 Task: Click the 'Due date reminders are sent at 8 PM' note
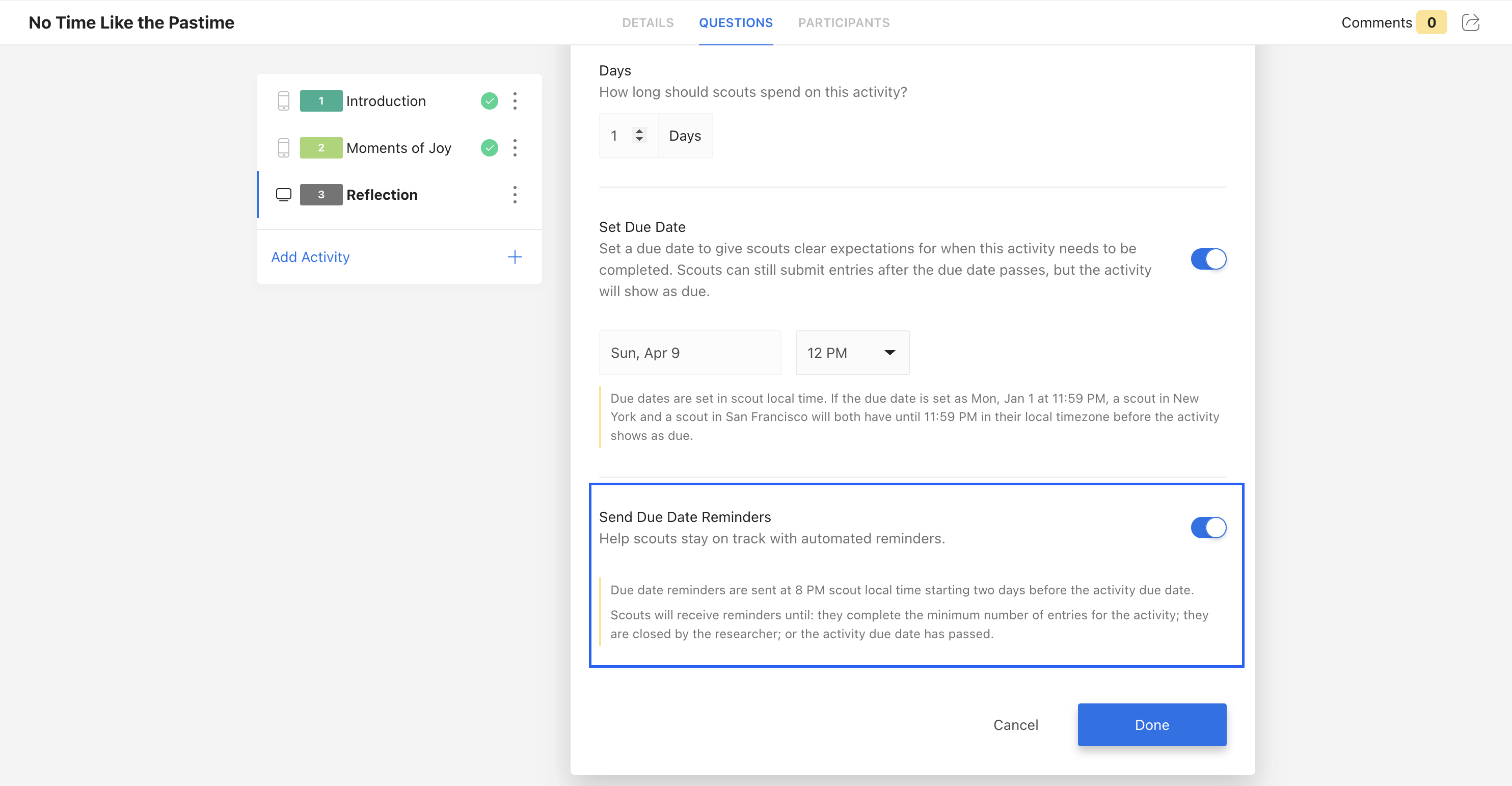tap(902, 590)
